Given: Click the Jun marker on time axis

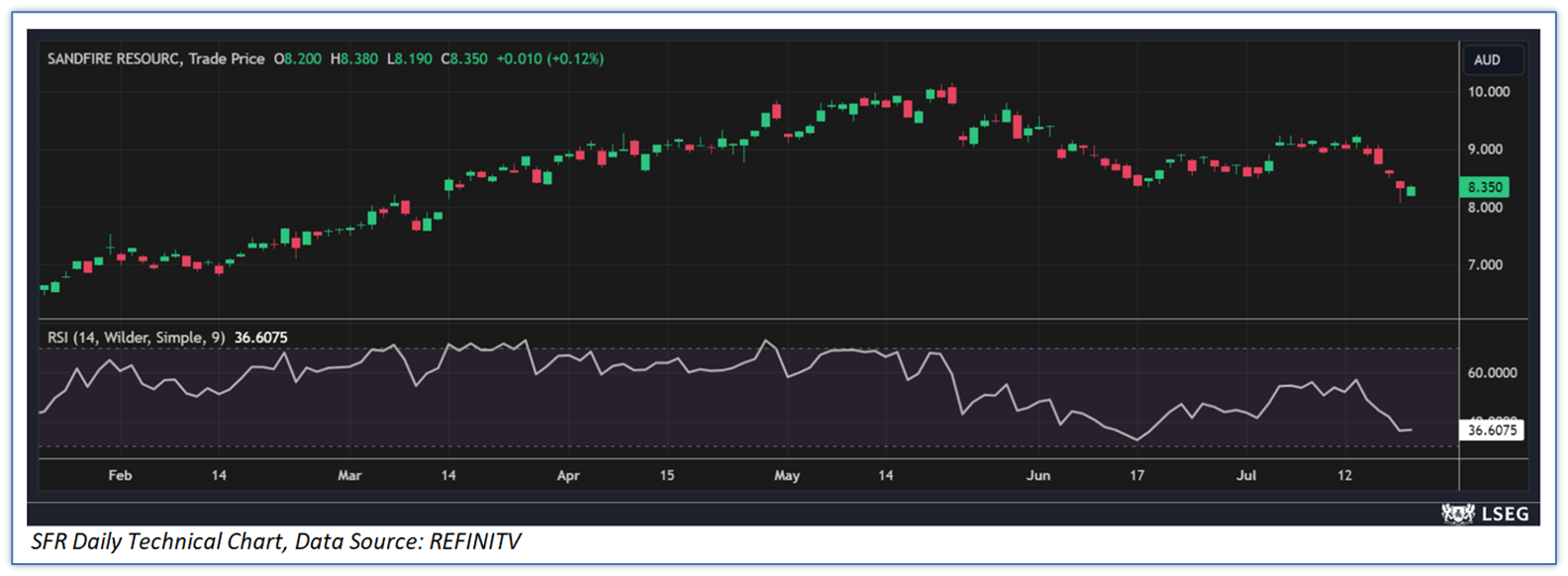Looking at the screenshot, I should click(1037, 476).
